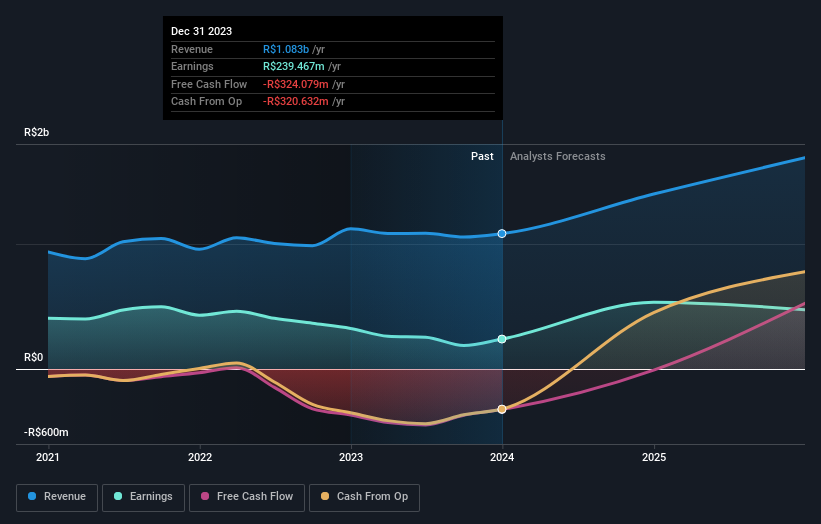Click the 2024 x-axis label
This screenshot has height=524, width=821.
(x=502, y=458)
